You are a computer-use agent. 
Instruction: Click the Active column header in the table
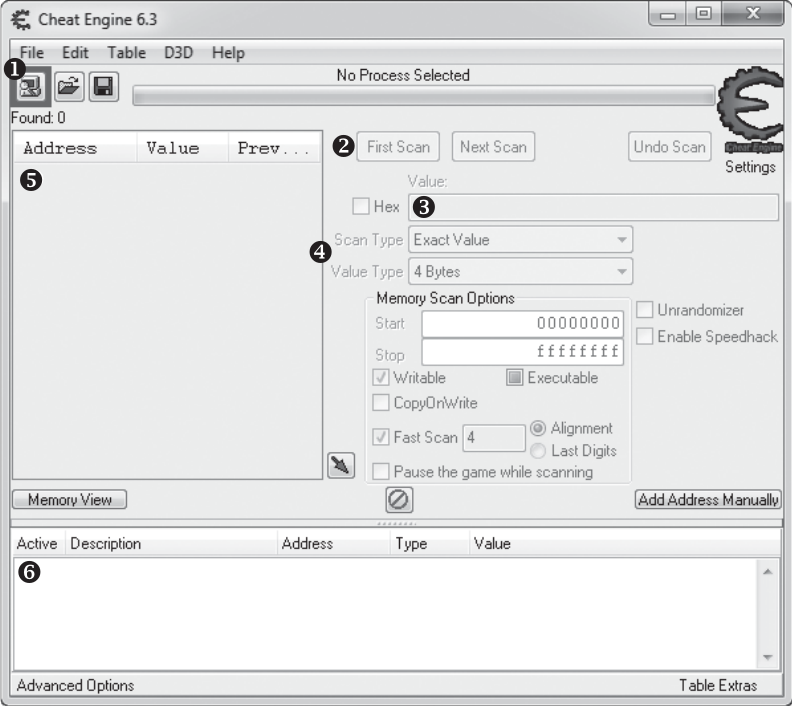pos(37,543)
